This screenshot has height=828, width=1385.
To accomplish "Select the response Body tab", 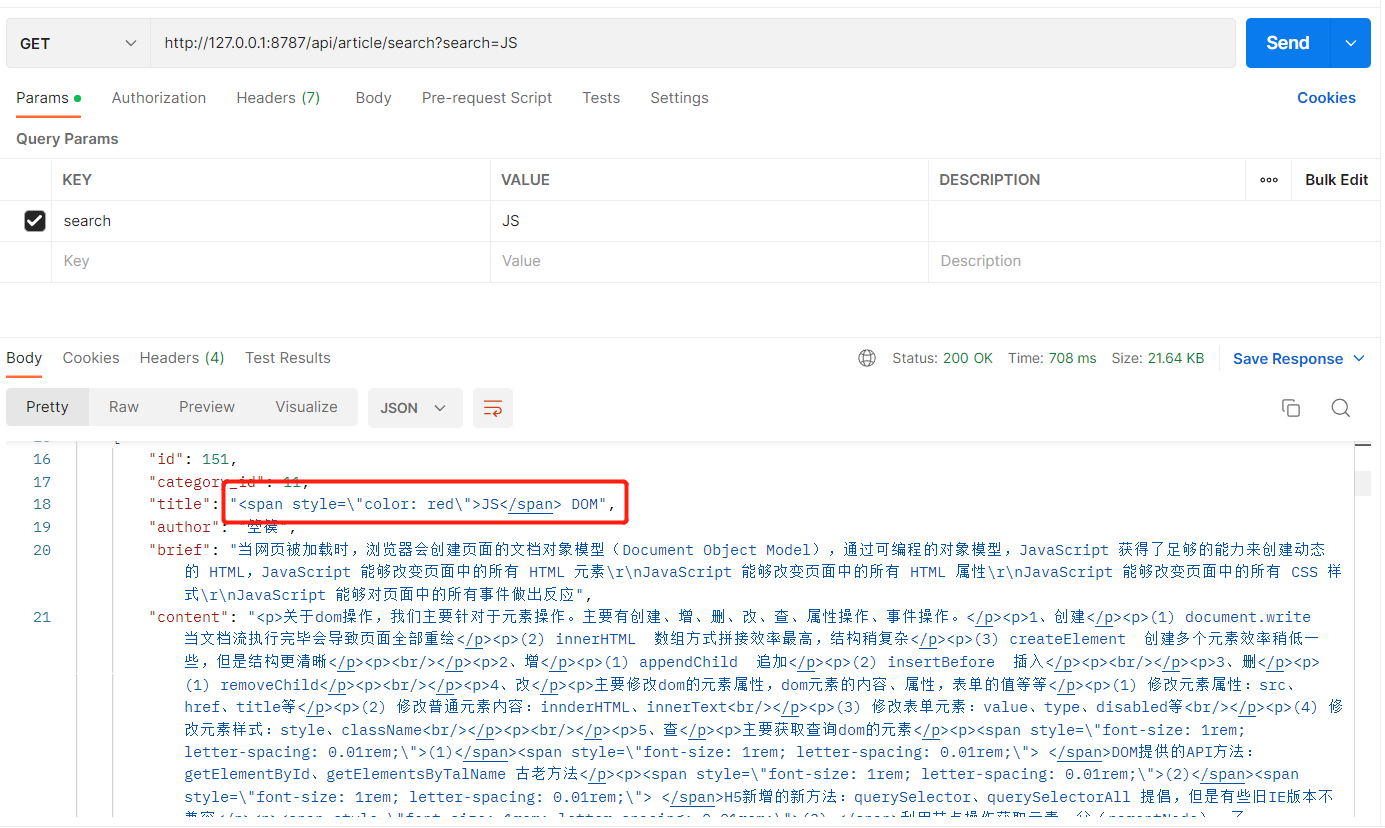I will point(24,358).
